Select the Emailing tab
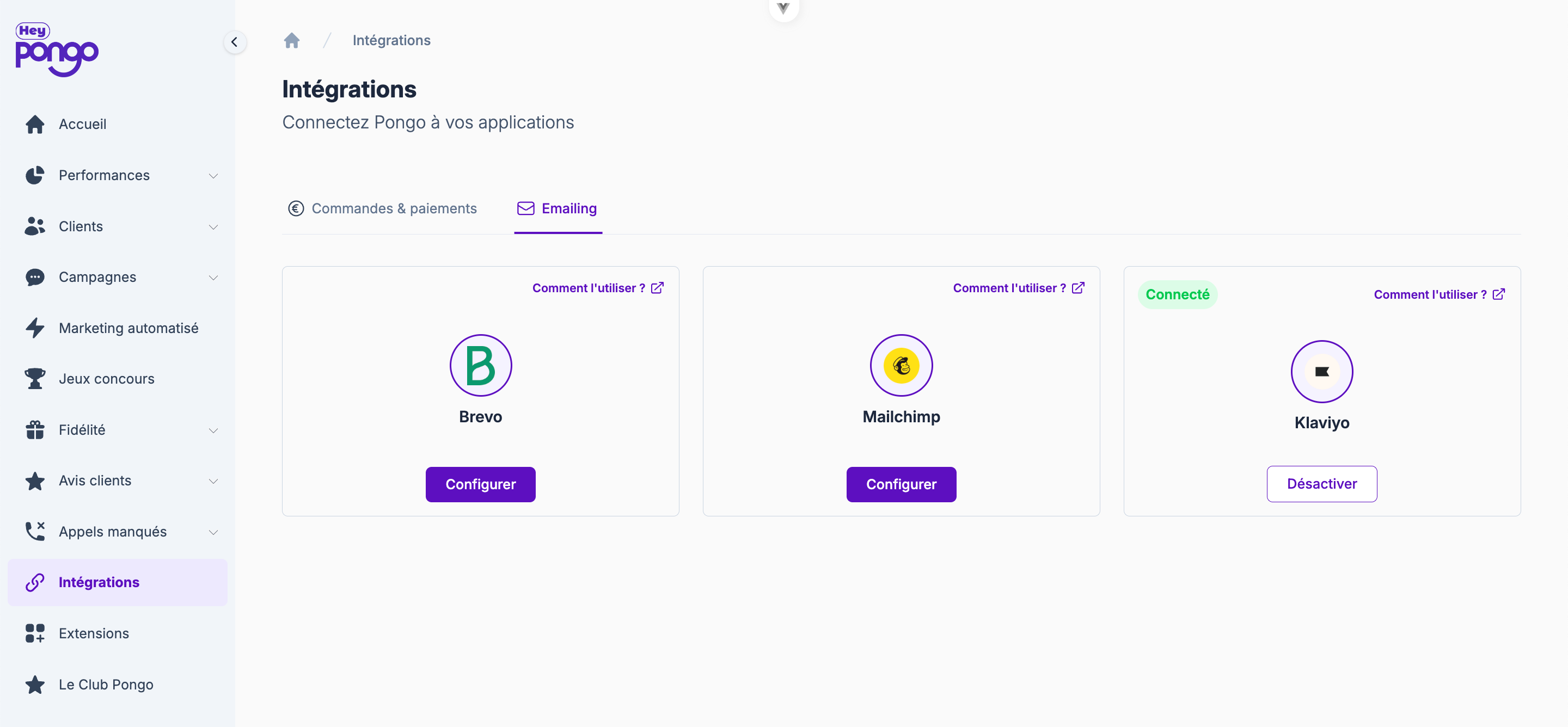1568x727 pixels. [x=558, y=208]
